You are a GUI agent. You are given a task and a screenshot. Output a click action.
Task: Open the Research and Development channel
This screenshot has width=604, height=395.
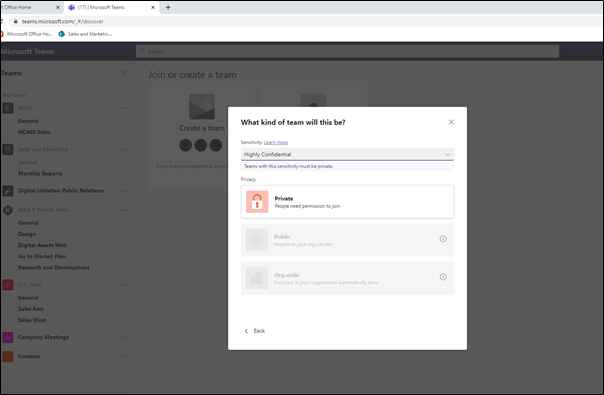click(54, 267)
